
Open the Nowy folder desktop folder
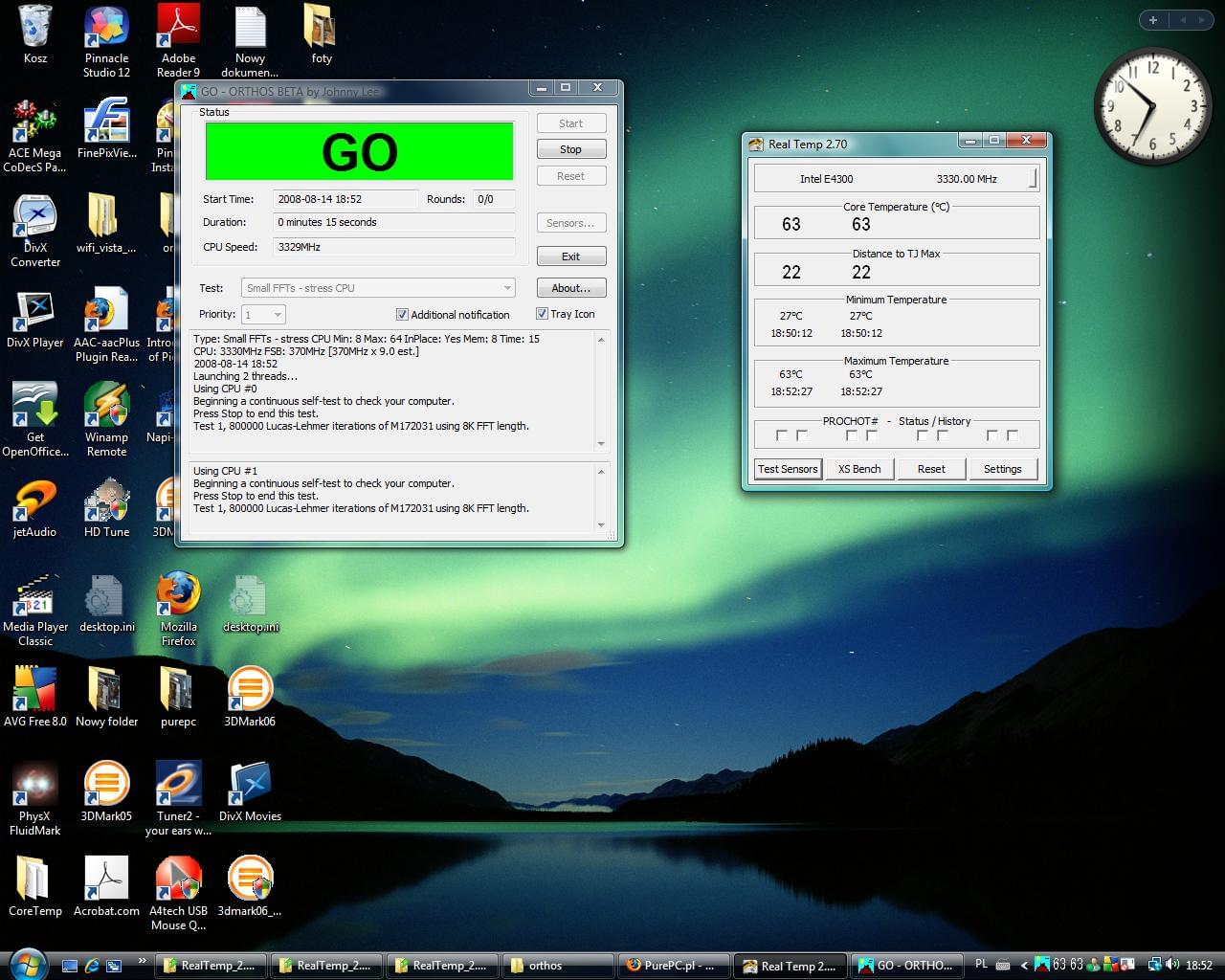(106, 697)
